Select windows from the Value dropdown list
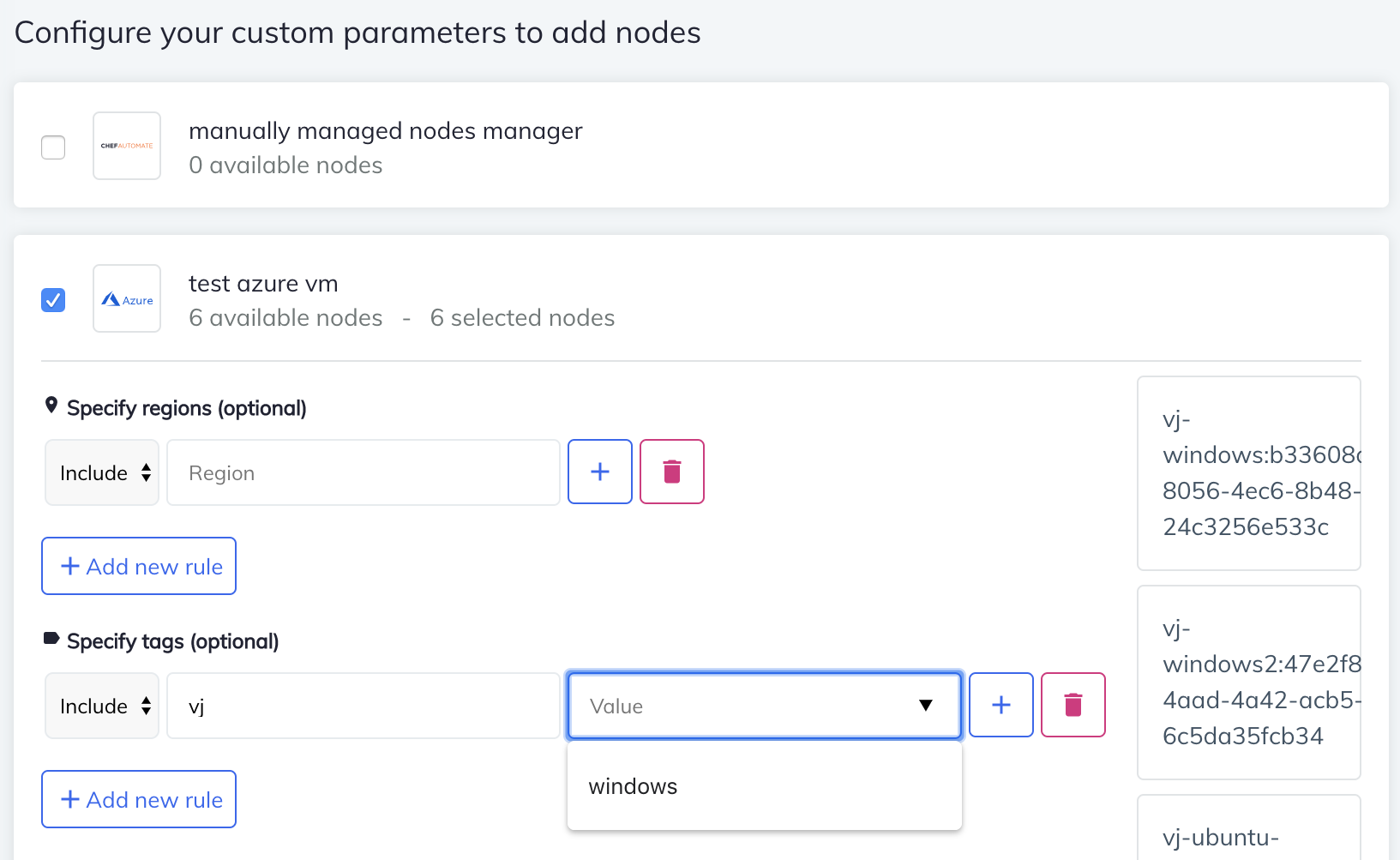This screenshot has height=860, width=1400. (x=633, y=785)
